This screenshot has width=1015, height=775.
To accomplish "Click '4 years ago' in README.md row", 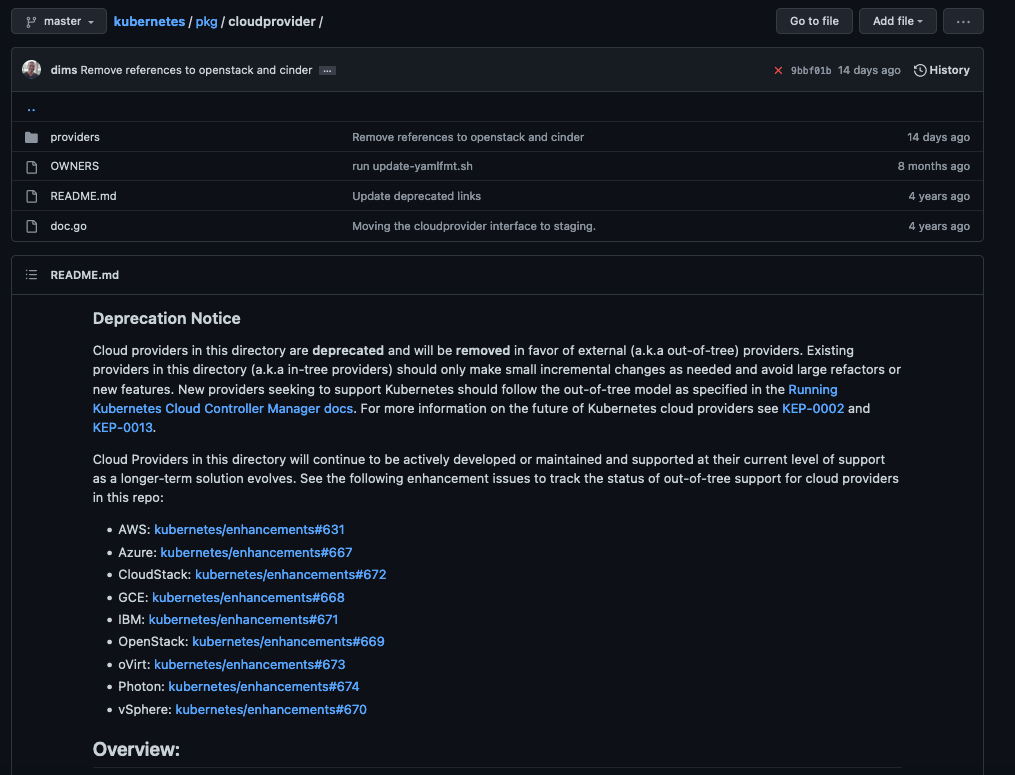I will (x=939, y=196).
